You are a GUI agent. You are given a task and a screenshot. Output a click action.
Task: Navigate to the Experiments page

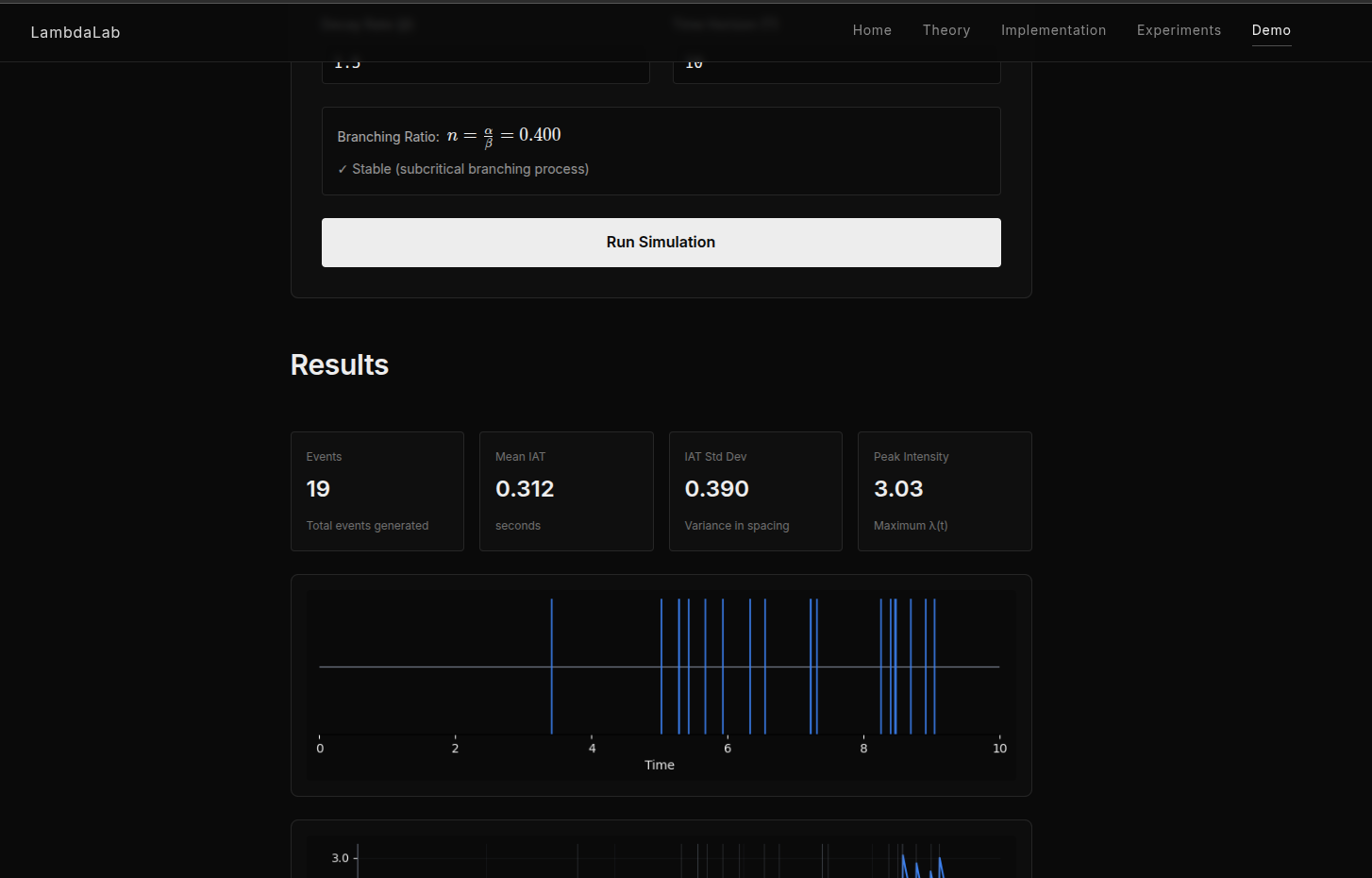1179,30
